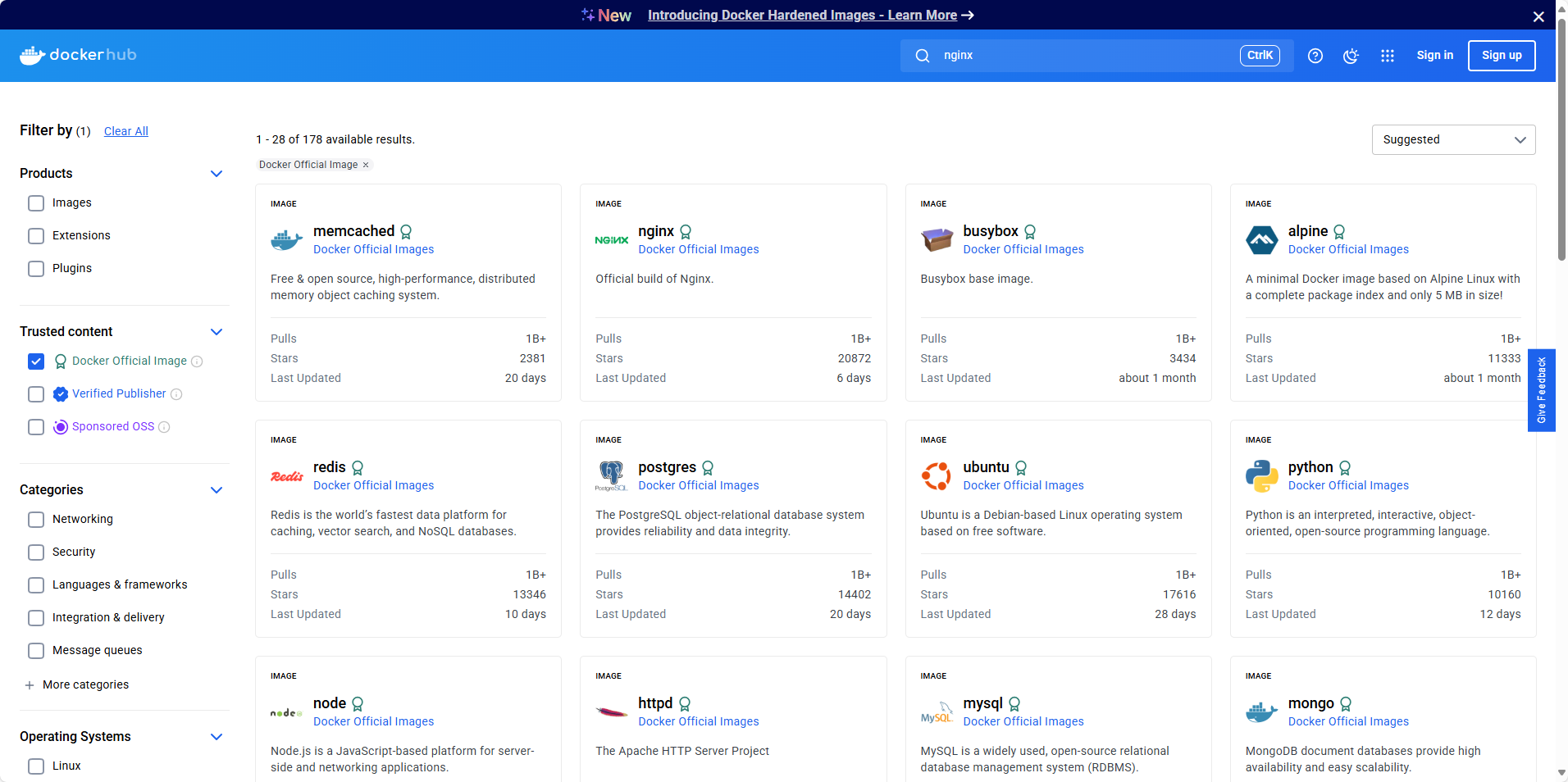
Task: Click the Ubuntu circle logo
Action: 937,476
